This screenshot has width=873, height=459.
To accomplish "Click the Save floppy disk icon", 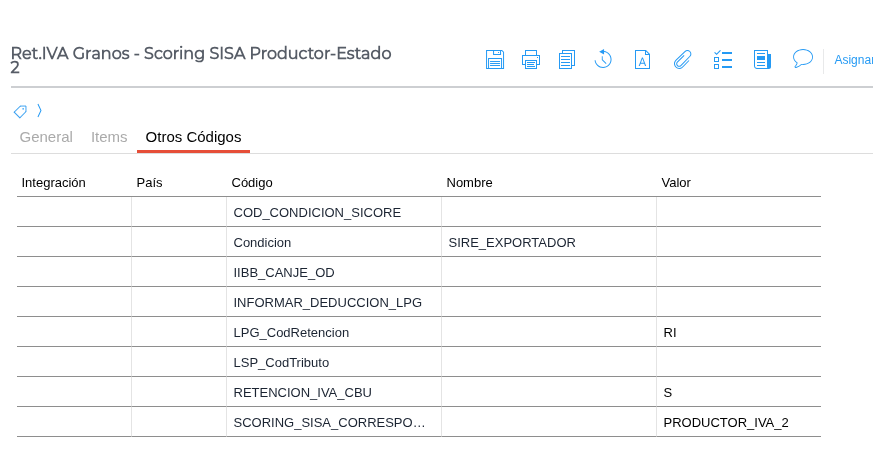I will tap(495, 60).
